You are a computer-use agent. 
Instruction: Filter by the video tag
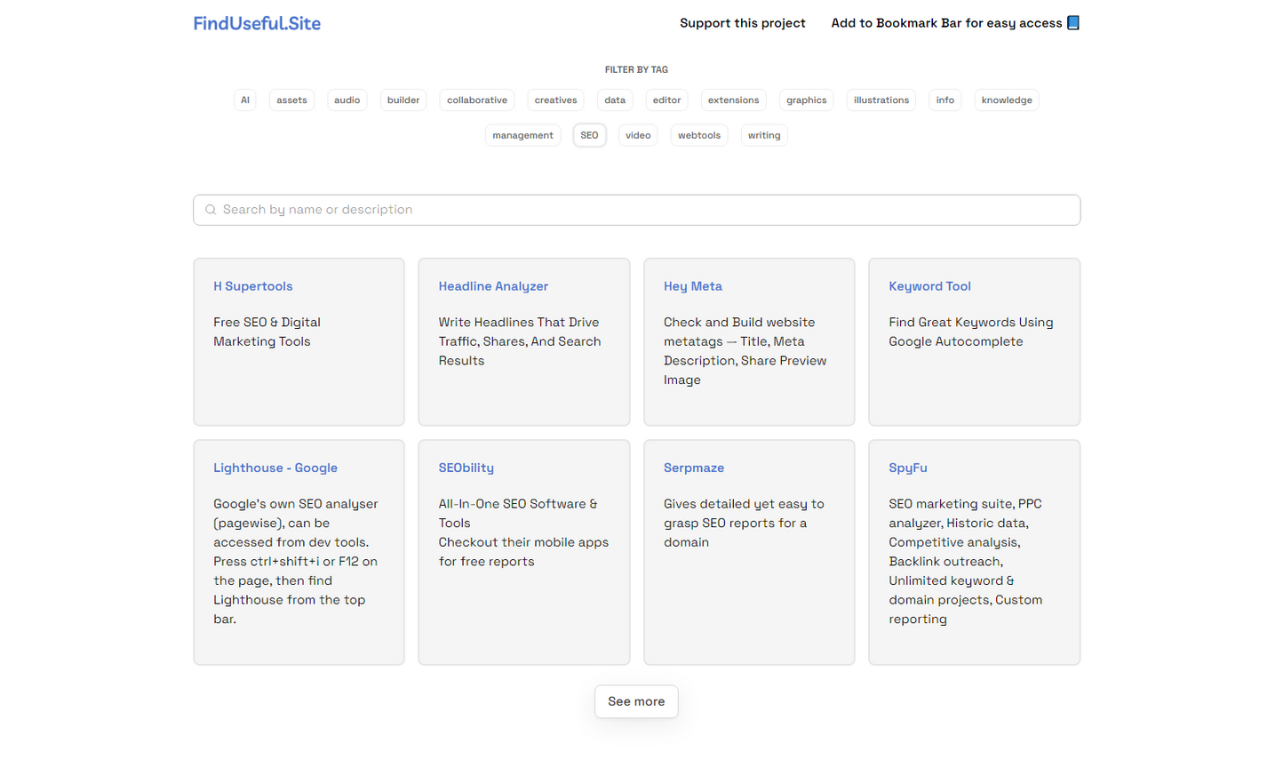pyautogui.click(x=638, y=135)
